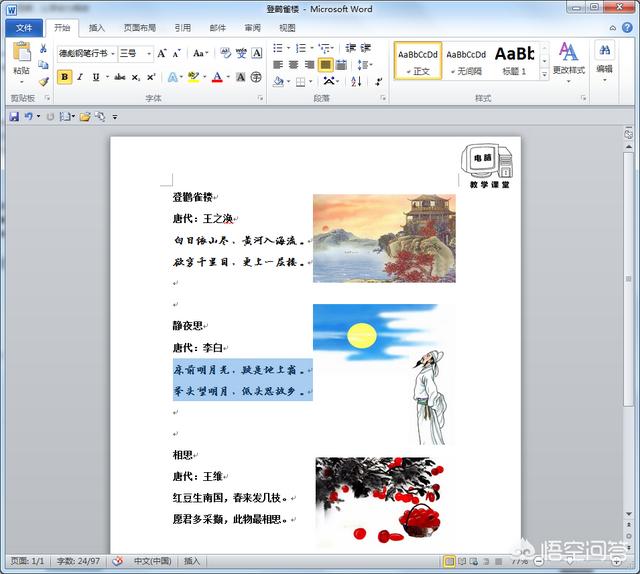Image resolution: width=640 pixels, height=574 pixels.
Task: Click the Phonetic Guide icon
Action: (x=241, y=53)
